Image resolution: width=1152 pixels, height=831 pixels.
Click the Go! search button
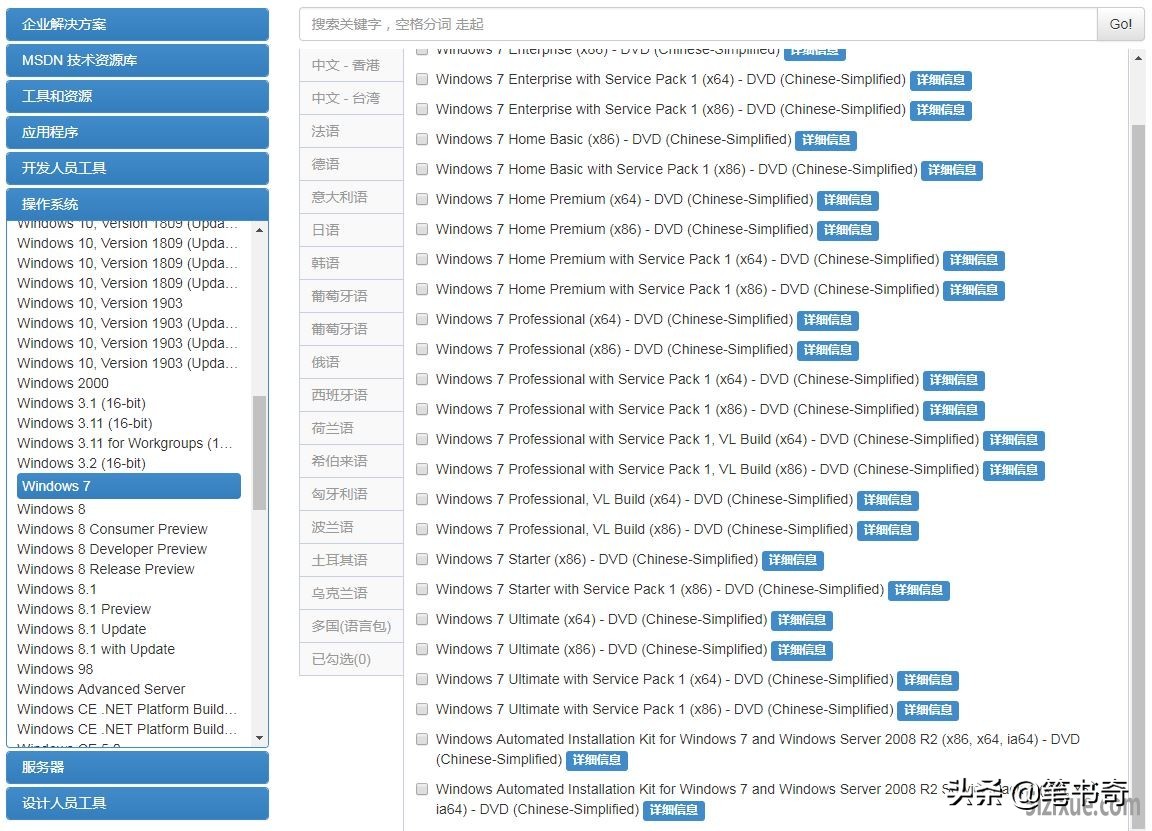pyautogui.click(x=1119, y=24)
